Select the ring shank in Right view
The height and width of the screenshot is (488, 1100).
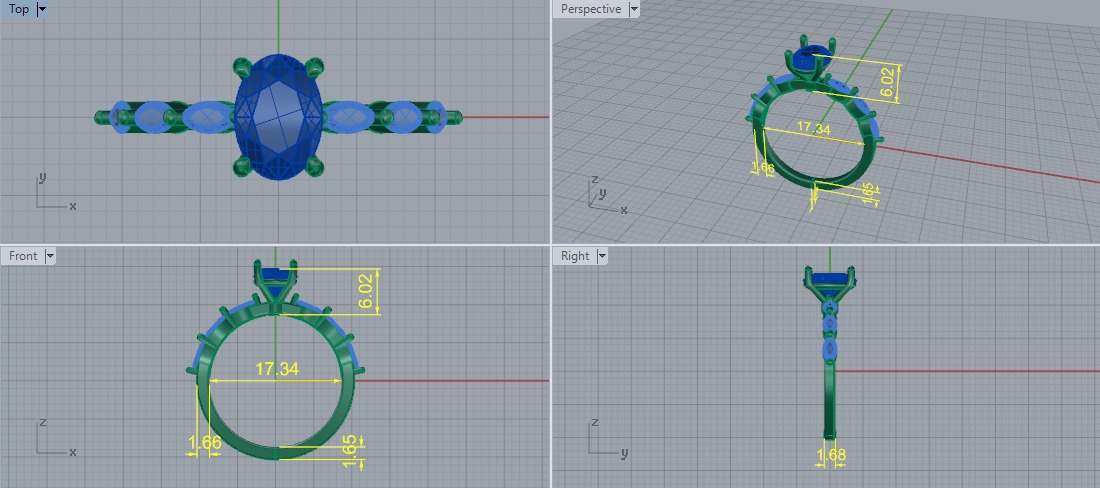pyautogui.click(x=831, y=400)
